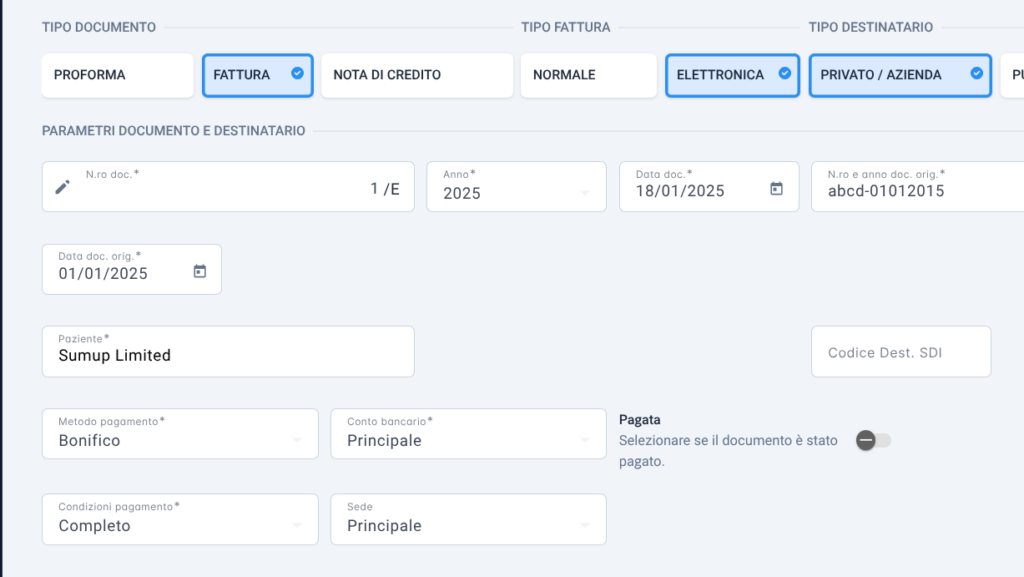Image resolution: width=1024 pixels, height=577 pixels.
Task: Open the Data doc. calendar icon
Action: click(x=776, y=189)
